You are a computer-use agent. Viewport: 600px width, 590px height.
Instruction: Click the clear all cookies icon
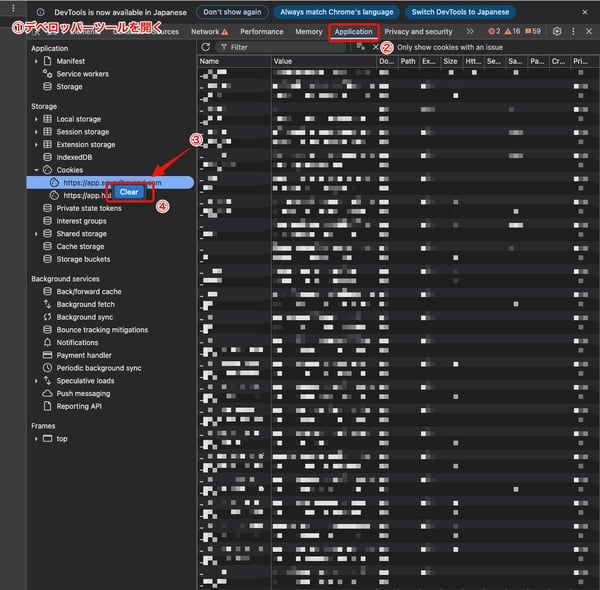pos(360,47)
